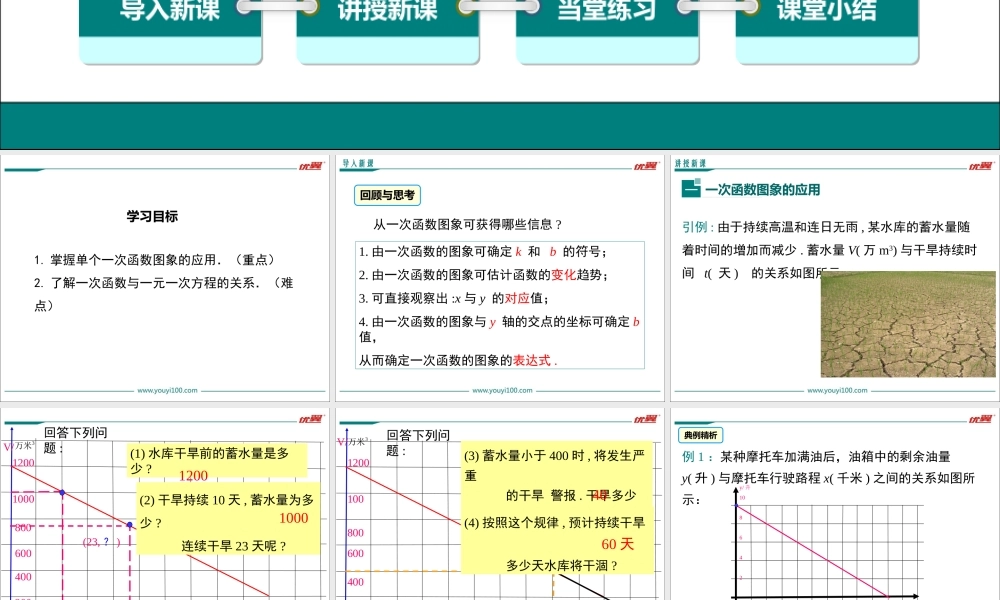Select the 当堂练习 tab

607,12
